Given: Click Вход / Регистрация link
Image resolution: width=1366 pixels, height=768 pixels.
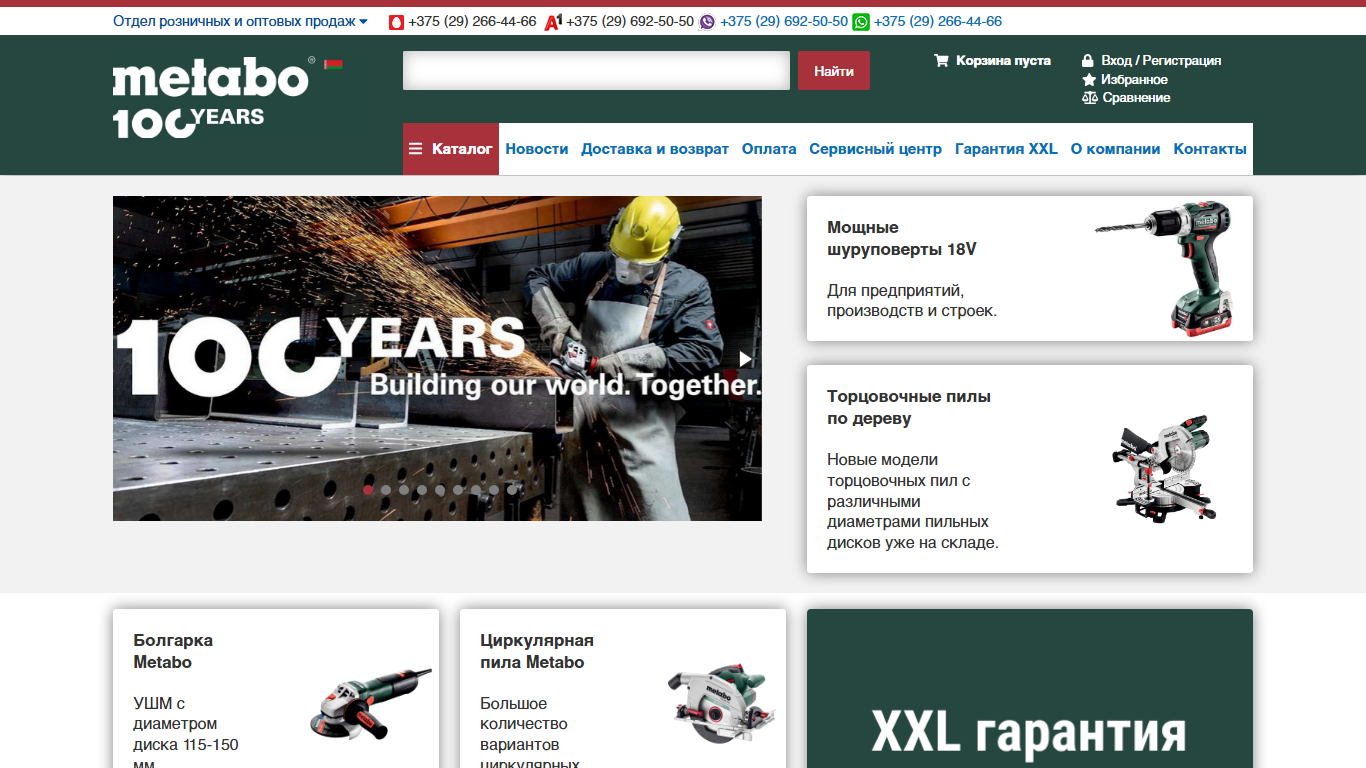Looking at the screenshot, I should coord(1161,60).
